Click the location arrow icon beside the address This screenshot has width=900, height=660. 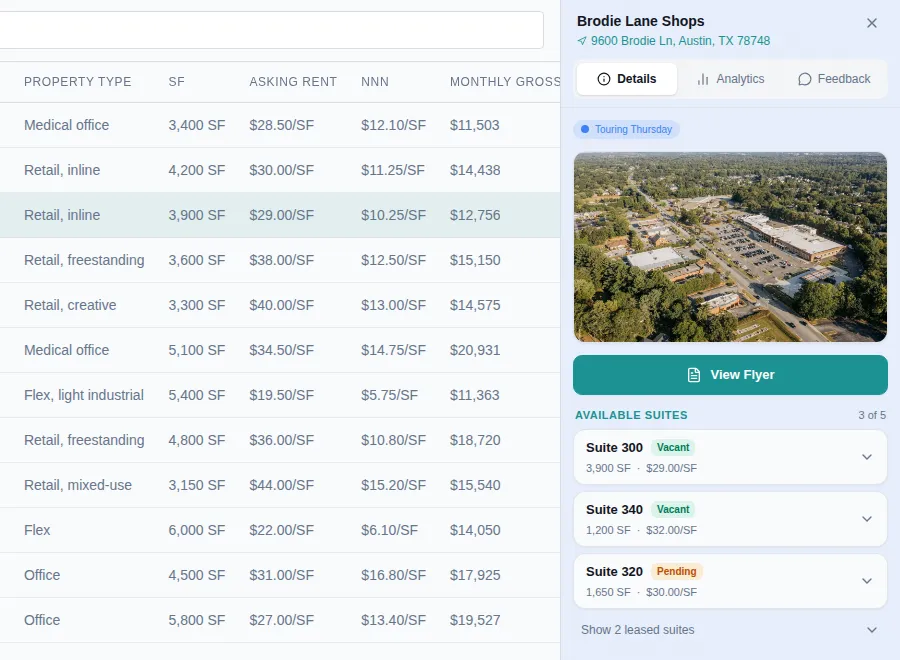(582, 41)
